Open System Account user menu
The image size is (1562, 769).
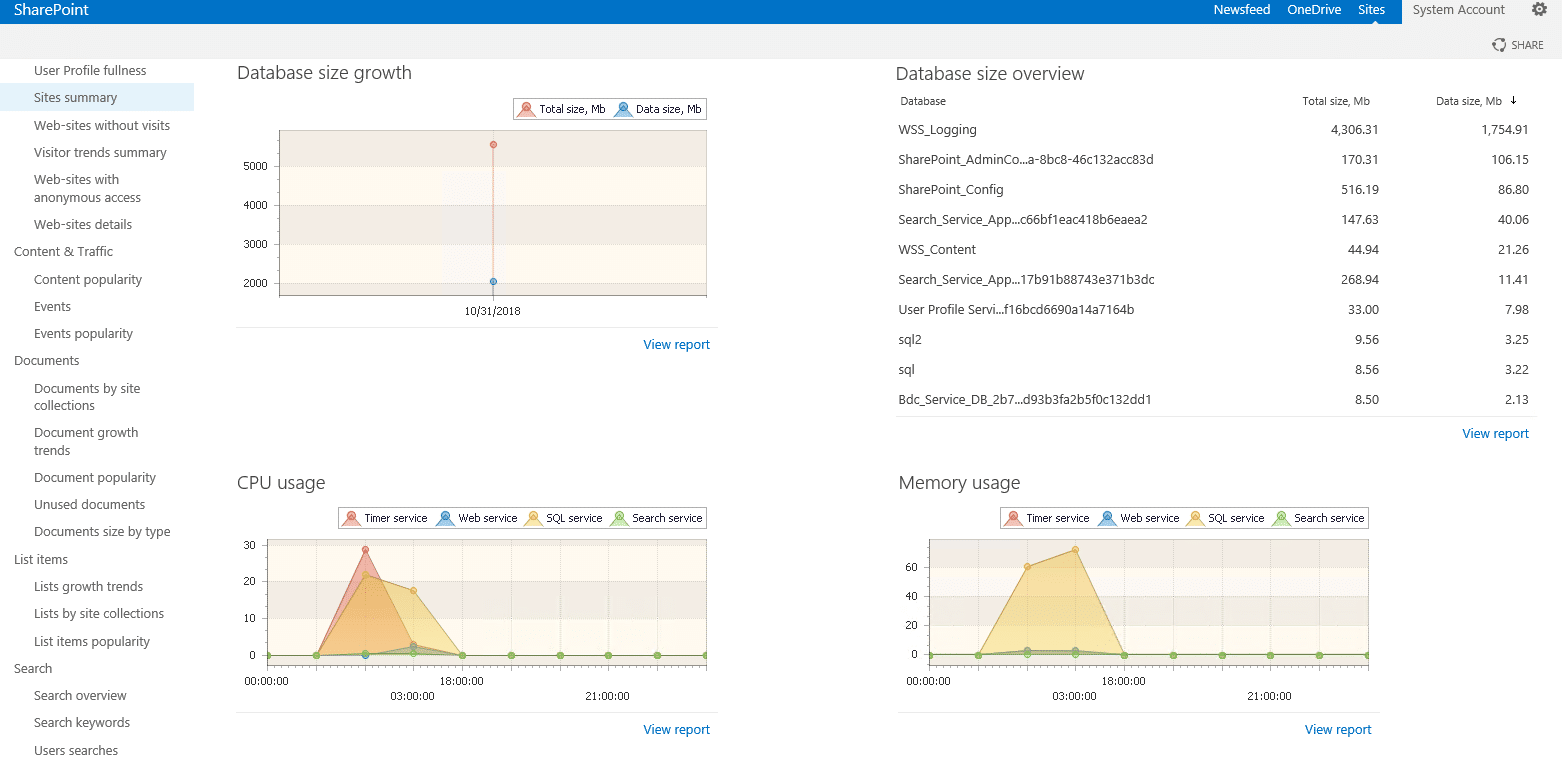pos(1458,10)
